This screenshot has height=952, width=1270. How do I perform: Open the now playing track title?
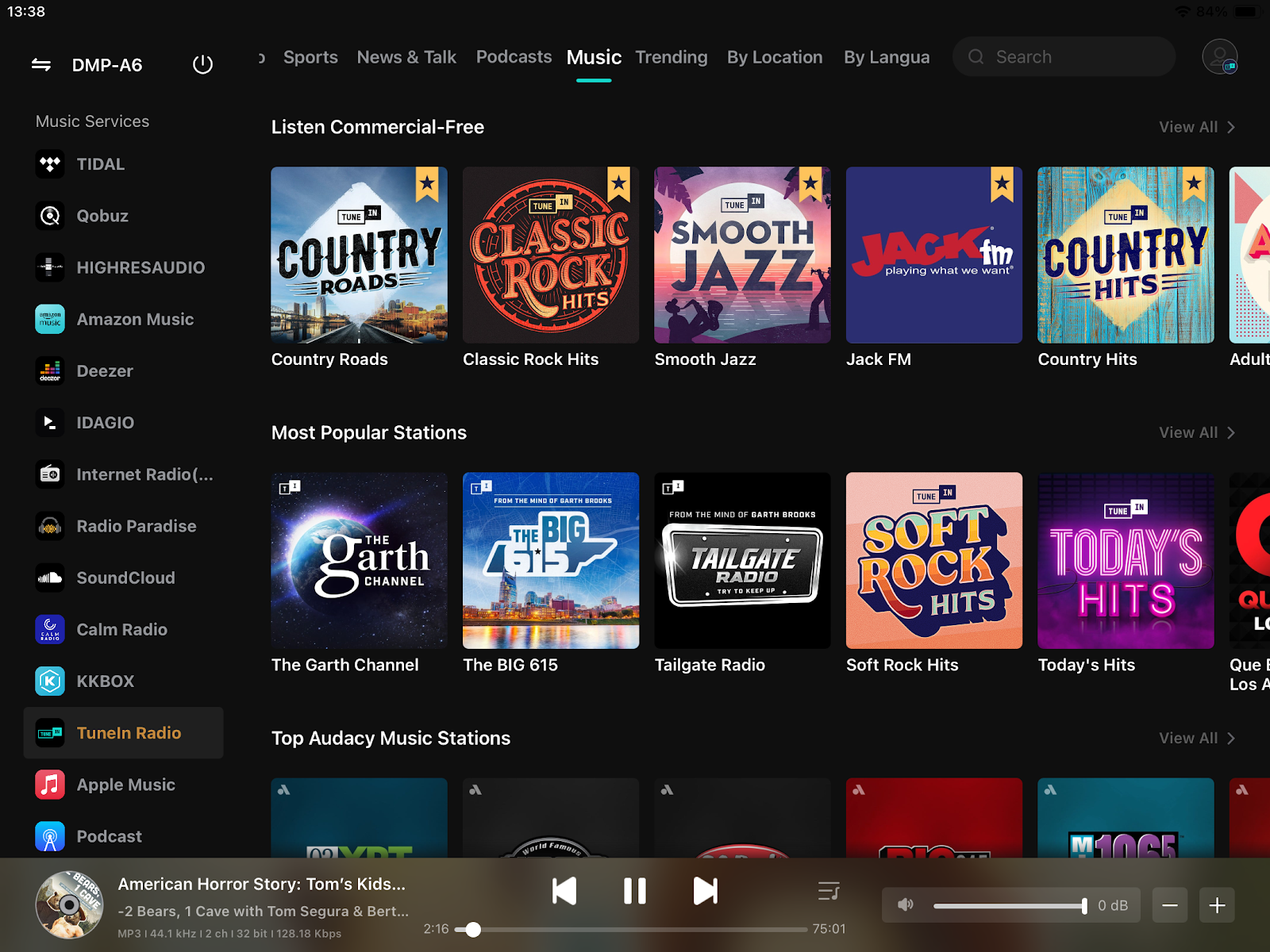(262, 884)
